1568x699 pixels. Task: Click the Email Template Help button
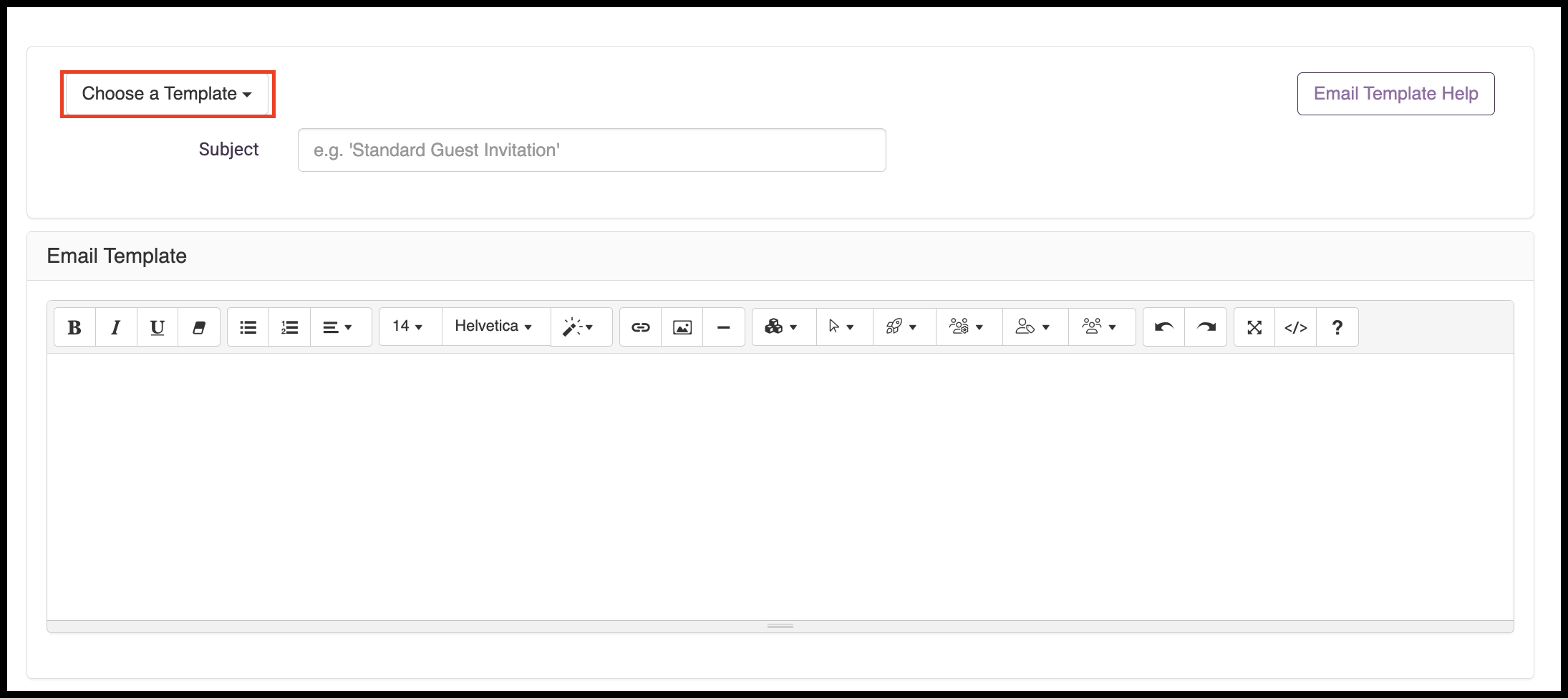[x=1395, y=94]
